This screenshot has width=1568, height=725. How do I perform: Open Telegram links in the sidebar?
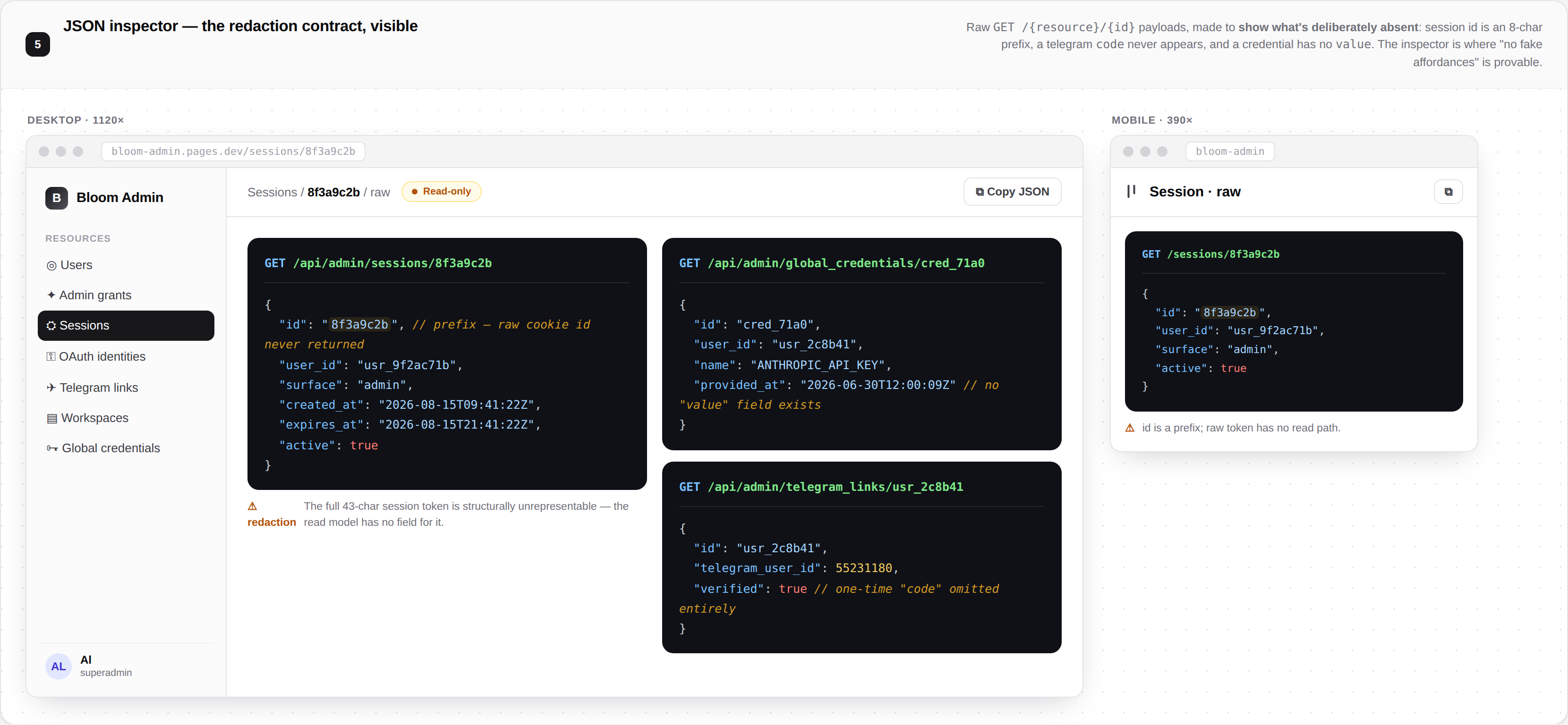pos(126,388)
